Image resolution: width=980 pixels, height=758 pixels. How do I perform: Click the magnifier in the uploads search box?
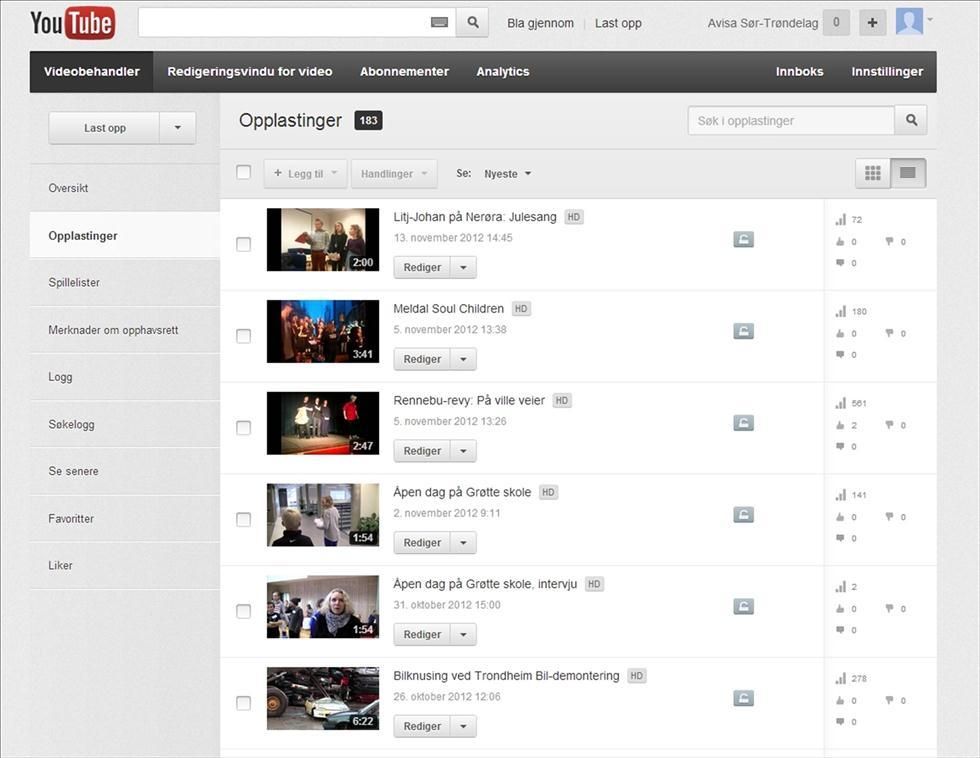pyautogui.click(x=909, y=120)
